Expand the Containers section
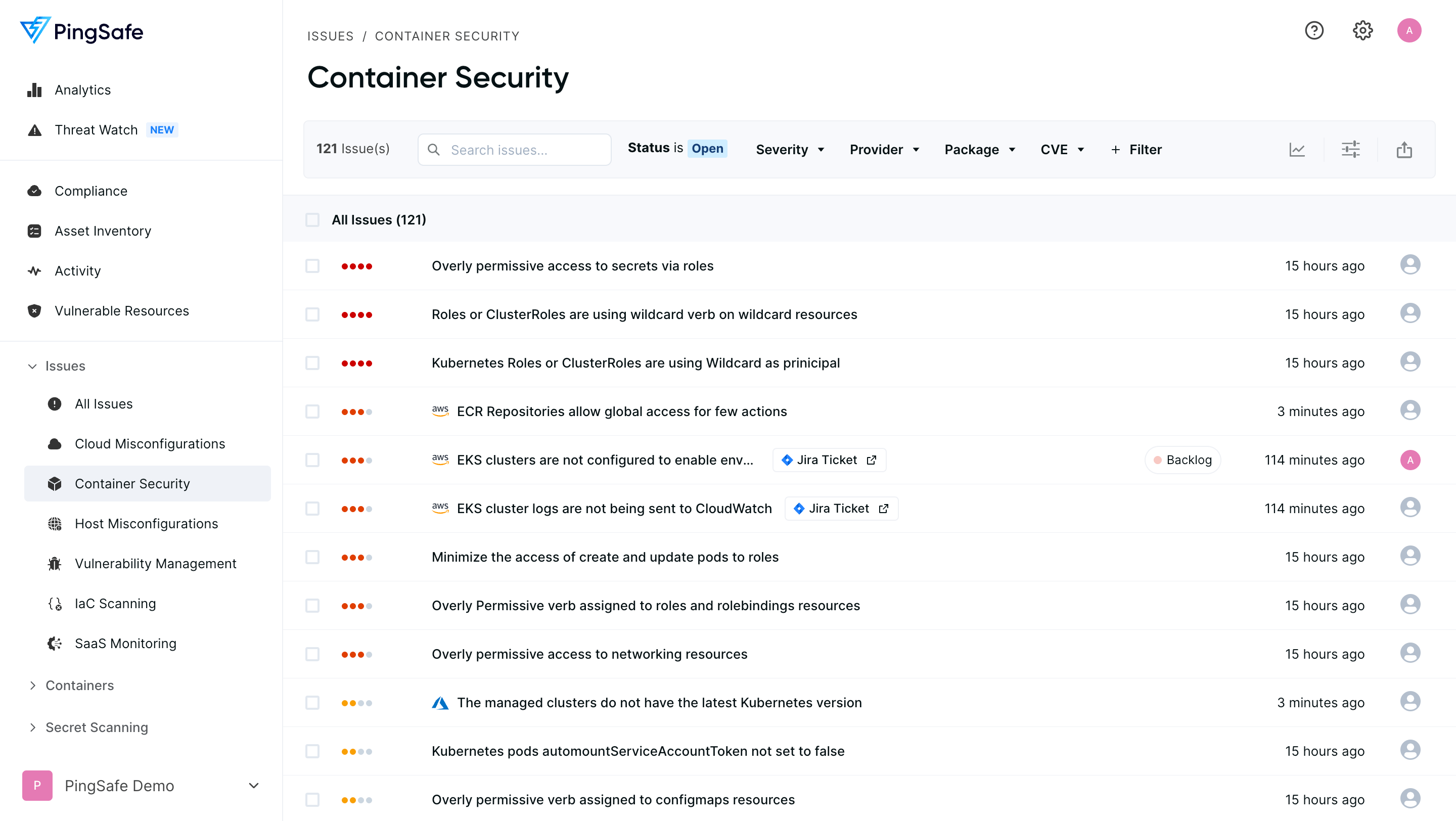Viewport: 1456px width, 821px height. click(79, 685)
